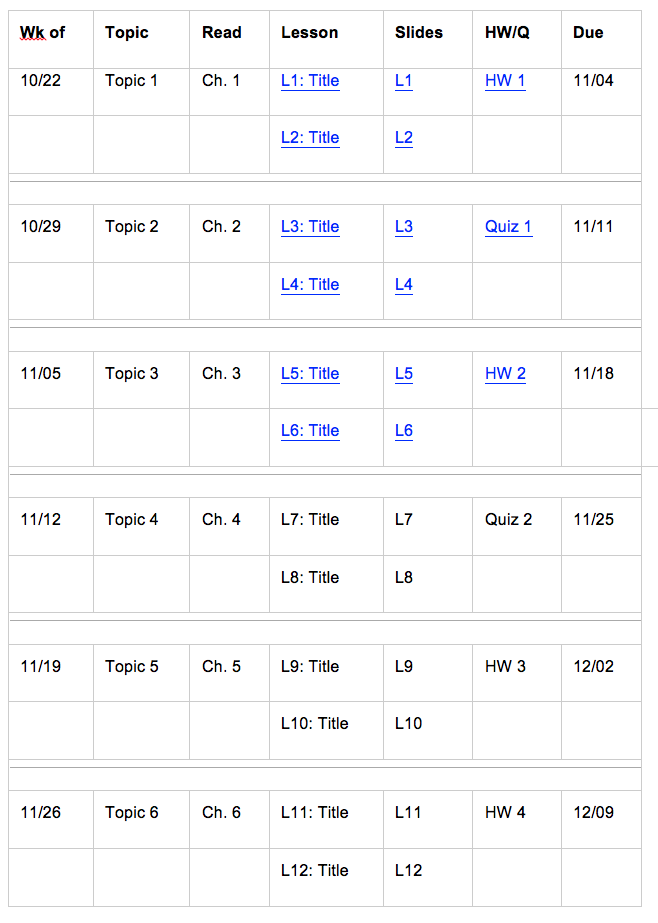Open the HW 1 link

(505, 81)
